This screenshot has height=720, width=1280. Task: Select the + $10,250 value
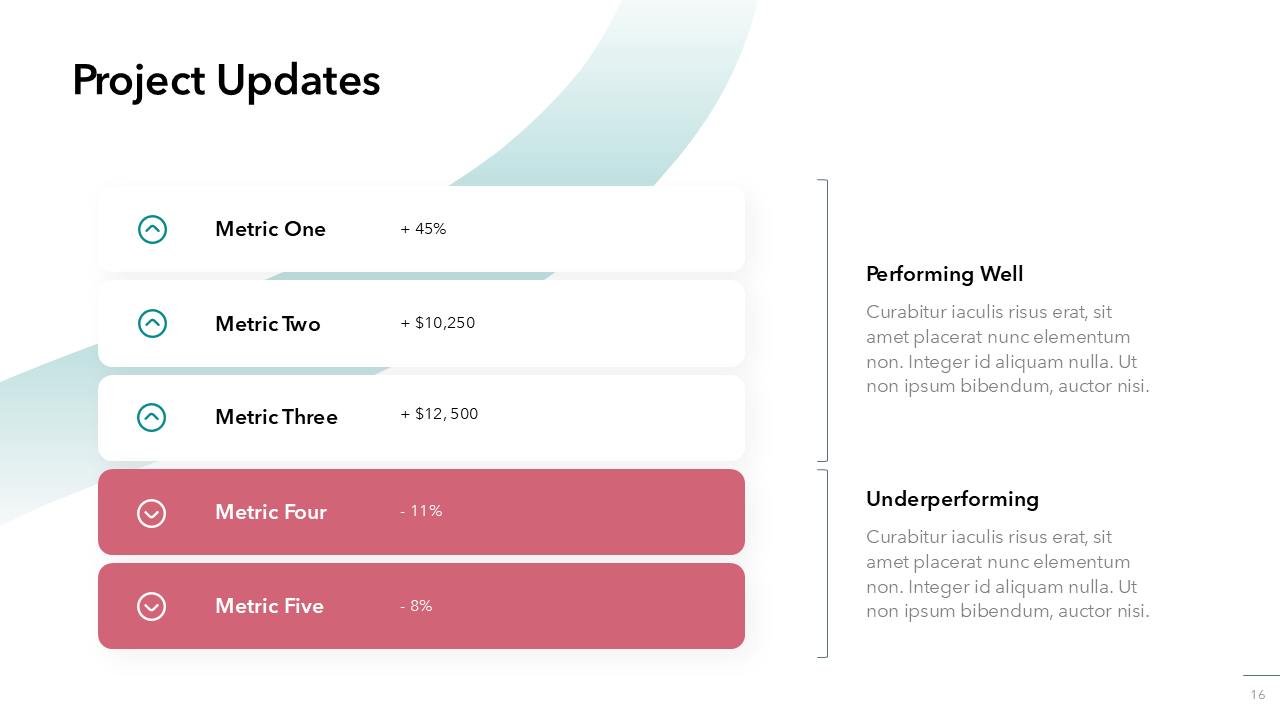[x=438, y=323]
